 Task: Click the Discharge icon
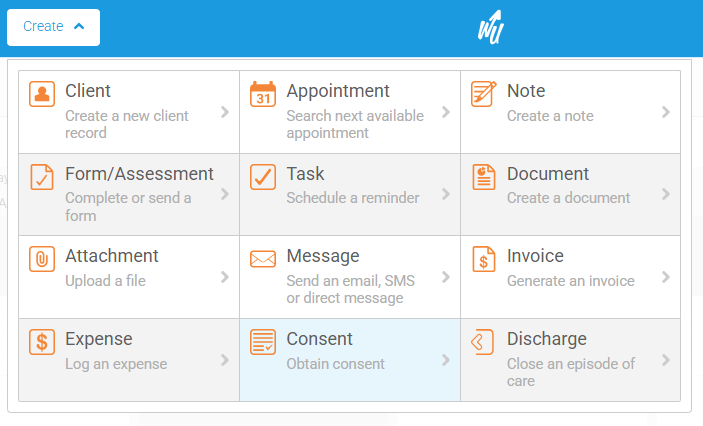tap(483, 342)
